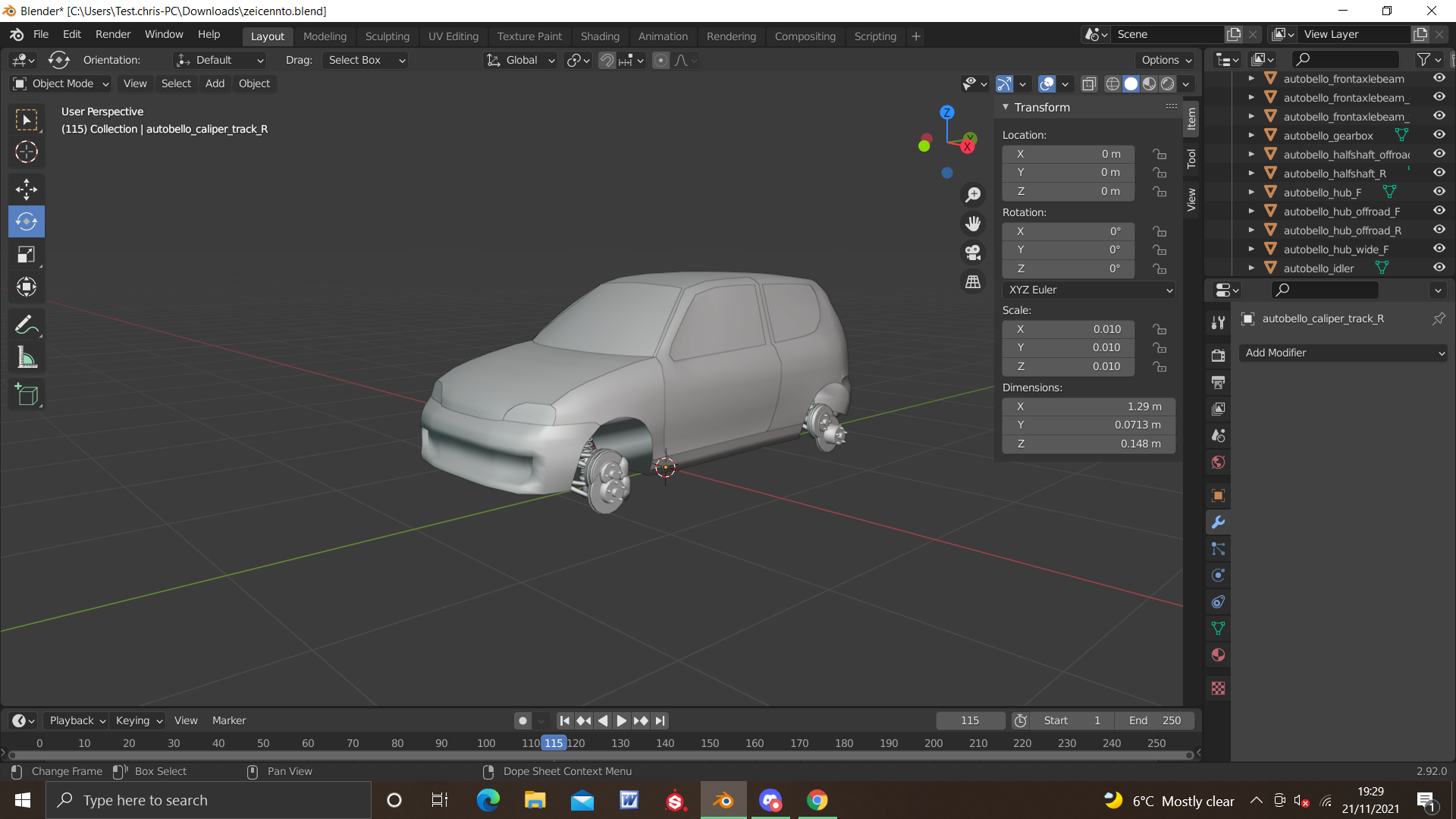Choose the Add Cube tool
The image size is (1456, 819).
(x=27, y=395)
